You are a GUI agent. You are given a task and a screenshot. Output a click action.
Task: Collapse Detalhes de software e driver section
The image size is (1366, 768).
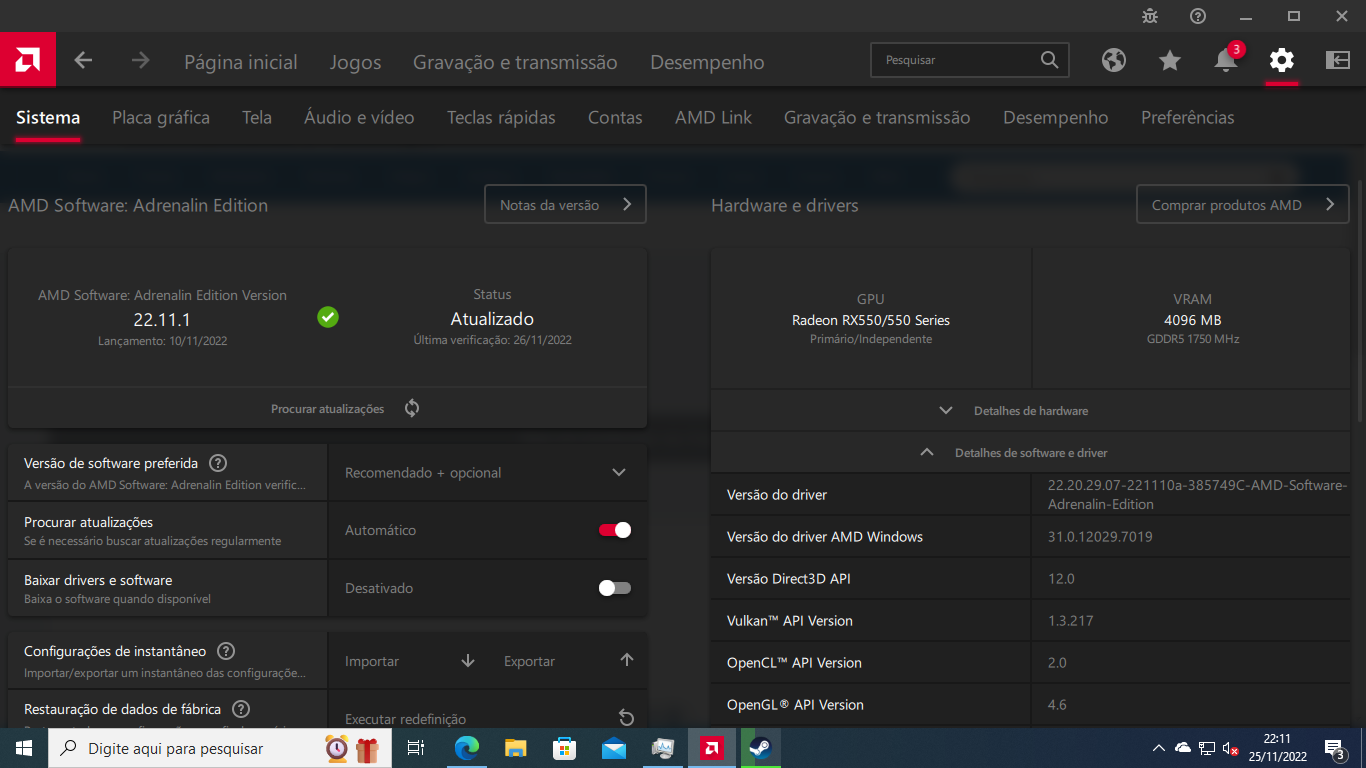[1030, 453]
